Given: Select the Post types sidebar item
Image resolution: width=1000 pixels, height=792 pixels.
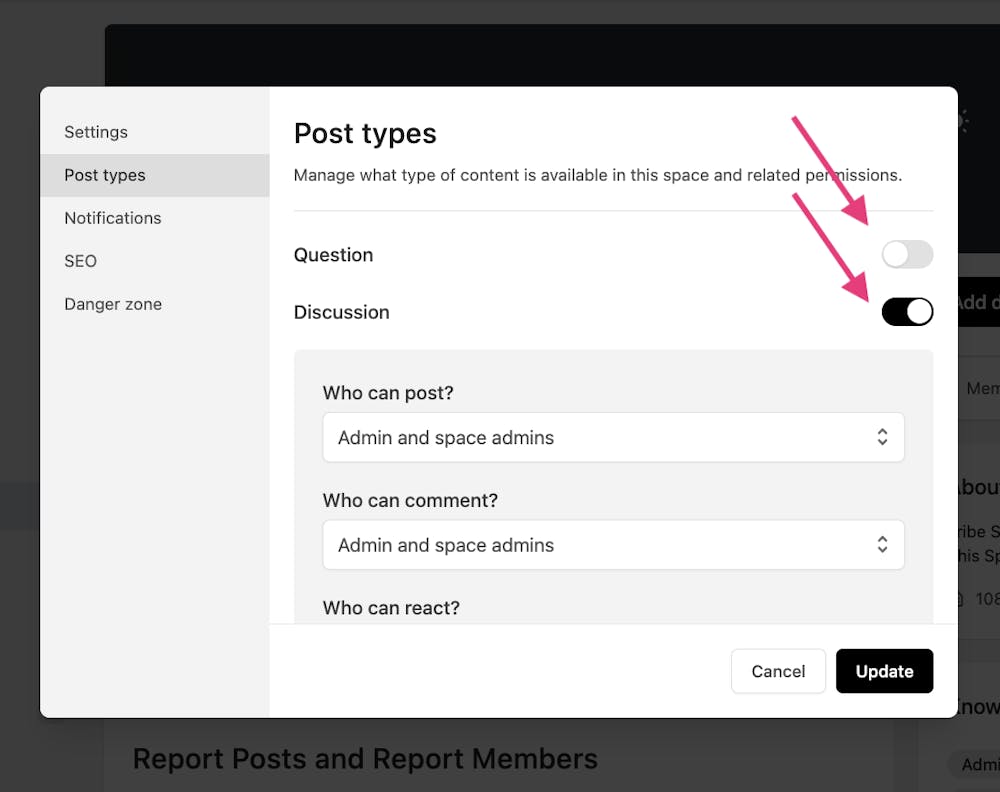Looking at the screenshot, I should [104, 174].
